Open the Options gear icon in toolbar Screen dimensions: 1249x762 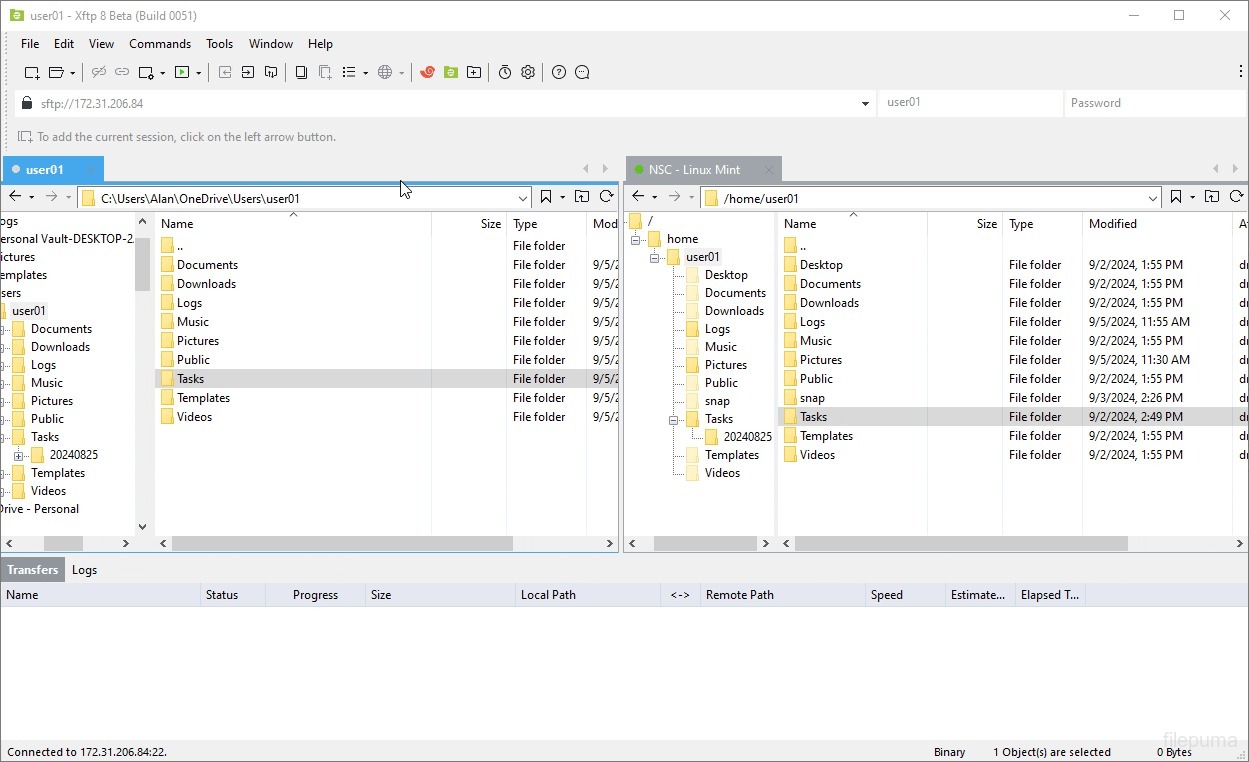pyautogui.click(x=528, y=72)
